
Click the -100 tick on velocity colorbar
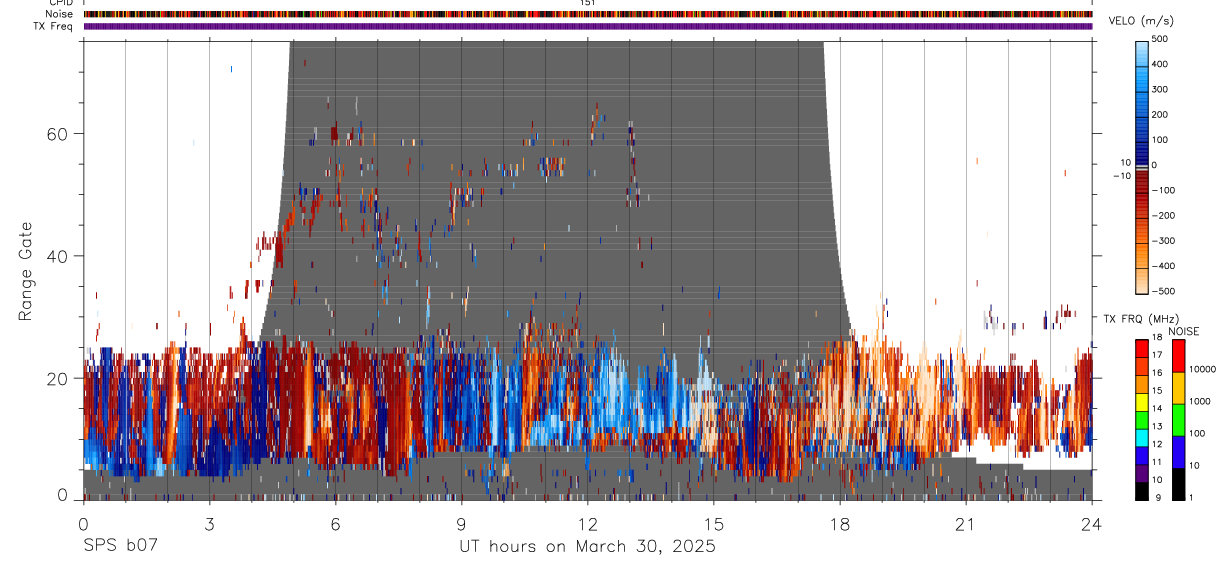click(x=1163, y=190)
